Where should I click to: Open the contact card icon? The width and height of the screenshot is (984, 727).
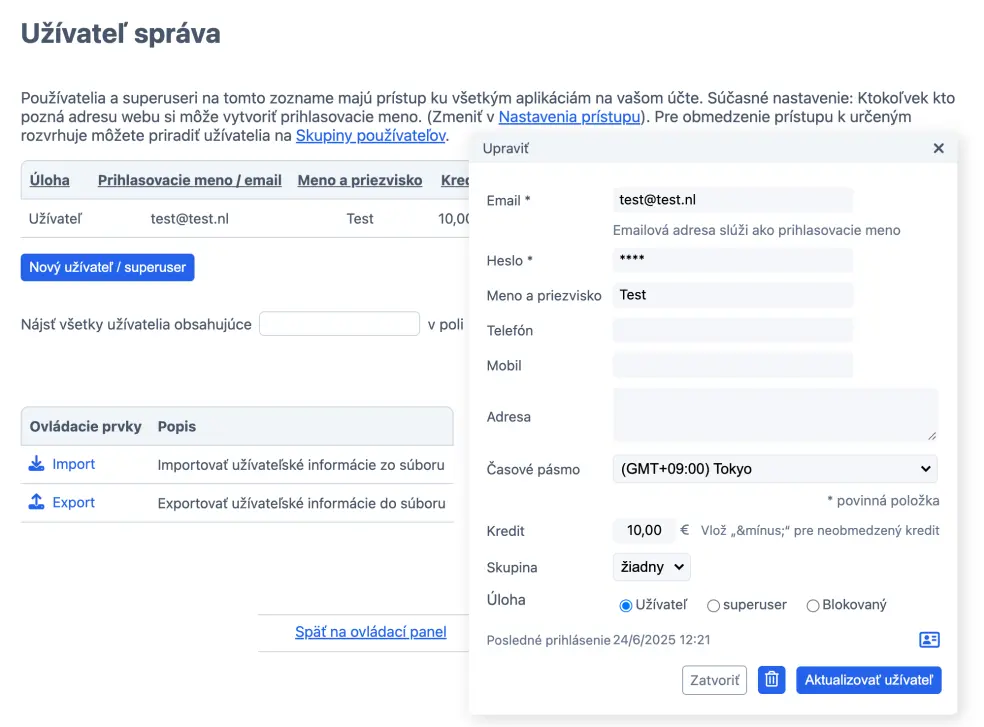click(929, 640)
